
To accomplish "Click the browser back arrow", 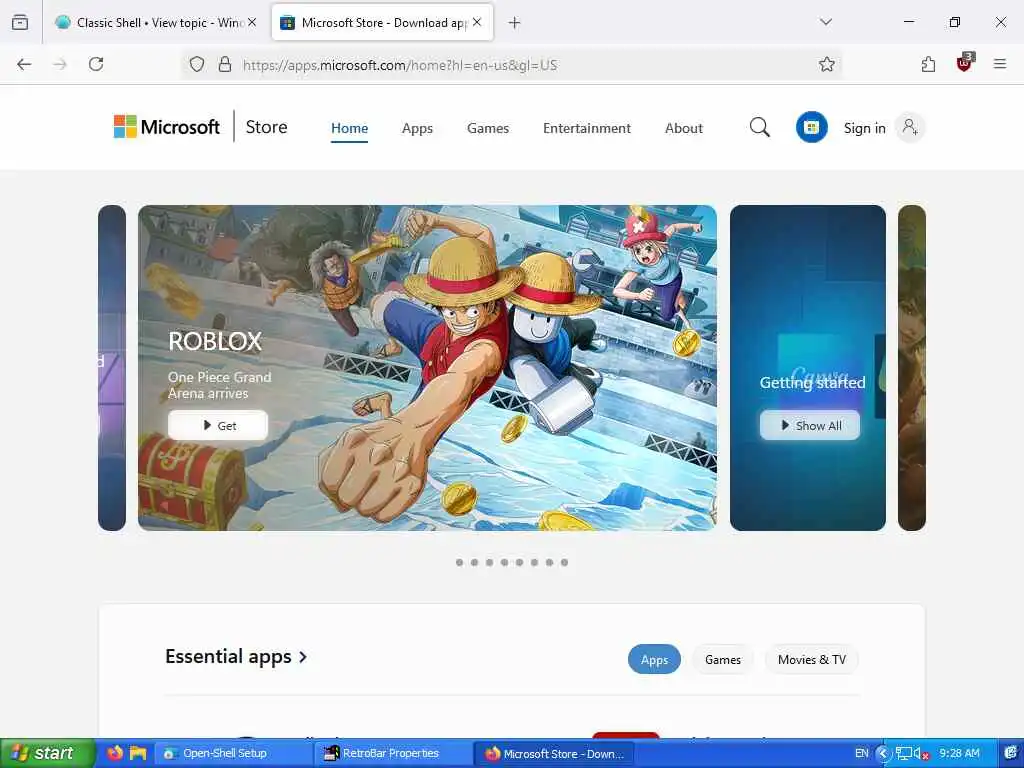I will click(x=24, y=64).
